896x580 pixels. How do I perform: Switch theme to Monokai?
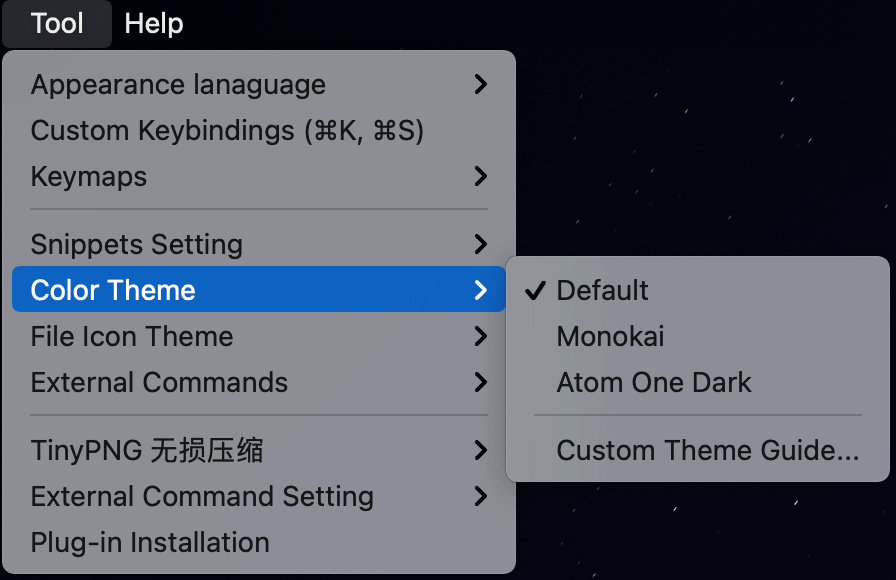610,336
